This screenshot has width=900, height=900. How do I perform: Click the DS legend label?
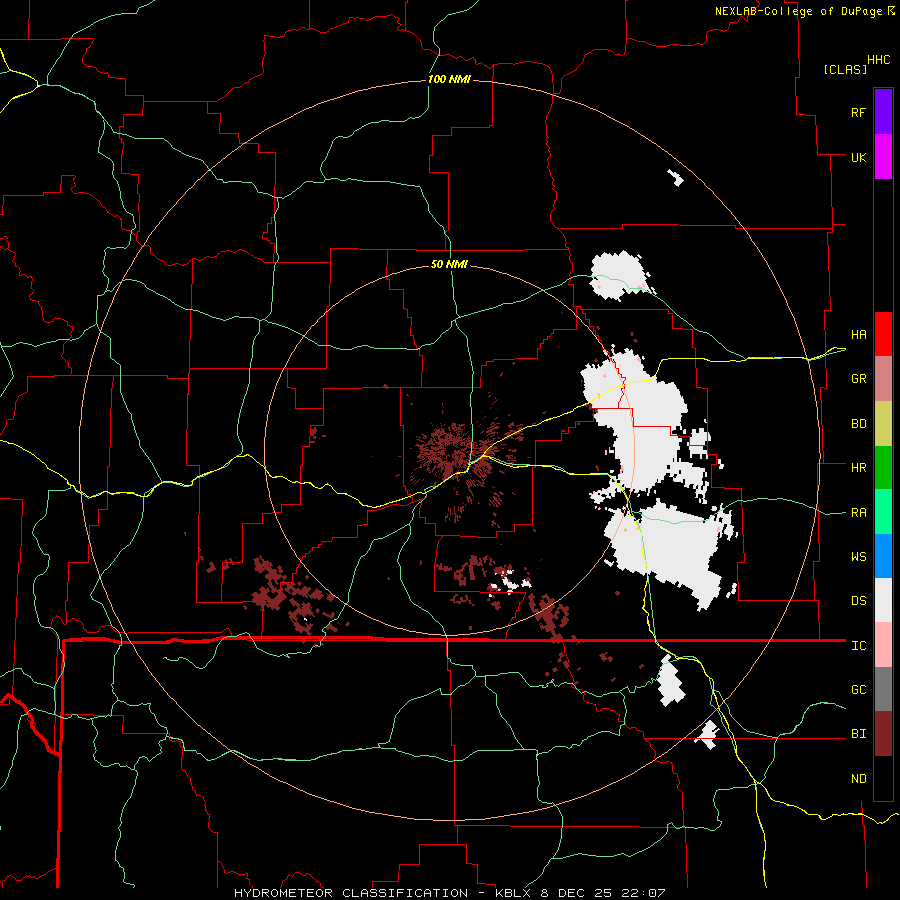858,601
